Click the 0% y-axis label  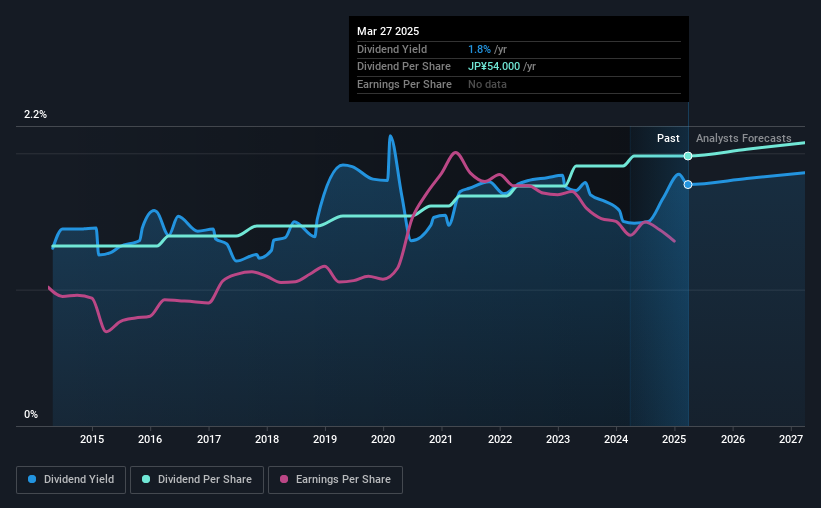[x=31, y=414]
